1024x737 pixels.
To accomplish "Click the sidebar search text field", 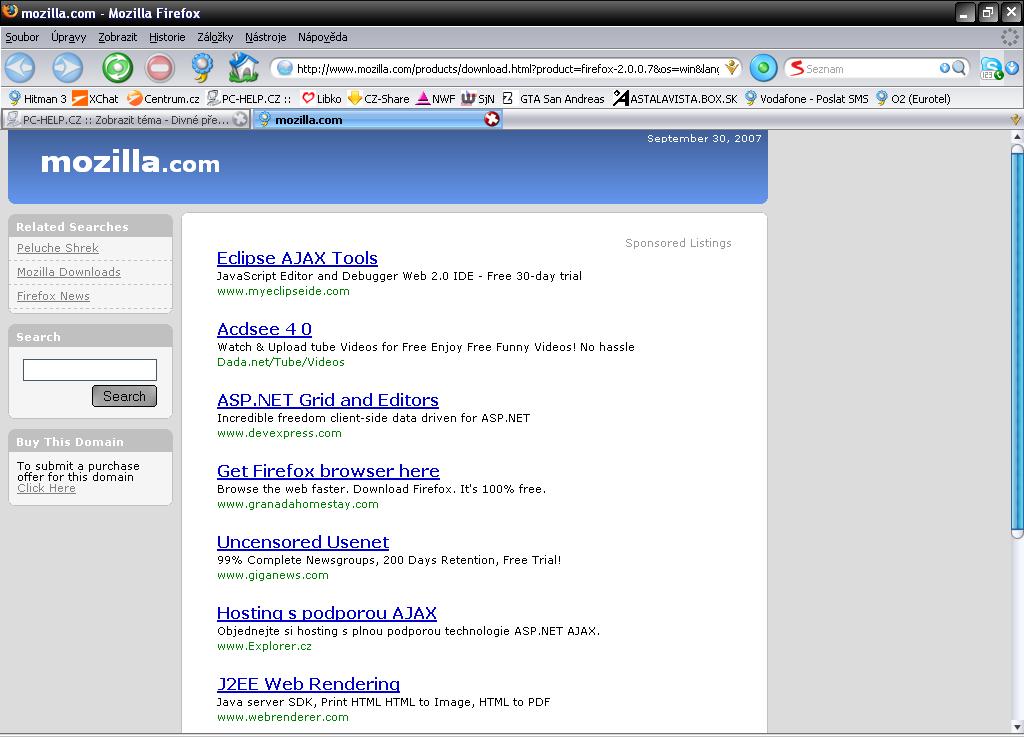I will point(90,370).
